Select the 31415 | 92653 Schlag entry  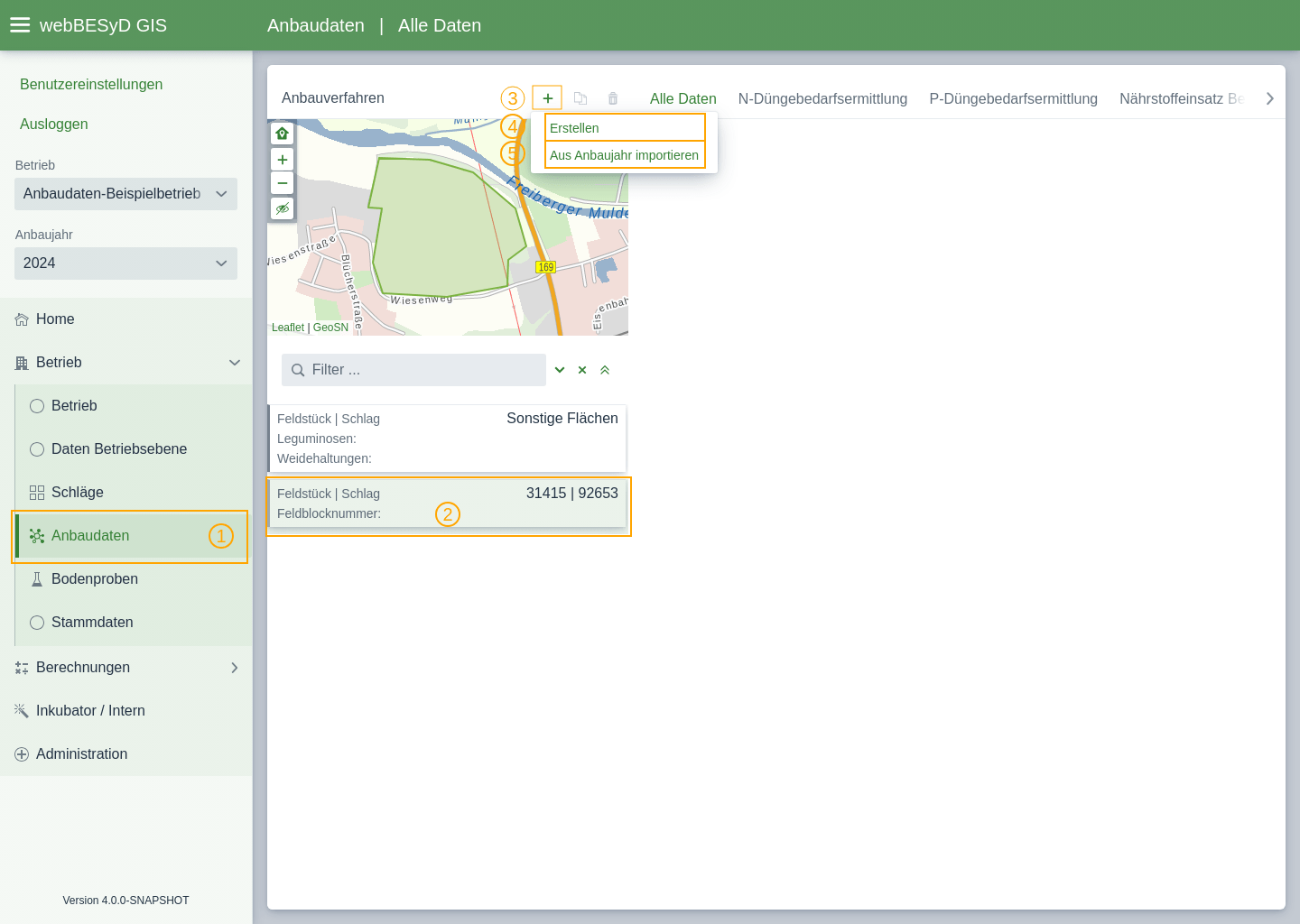click(447, 504)
